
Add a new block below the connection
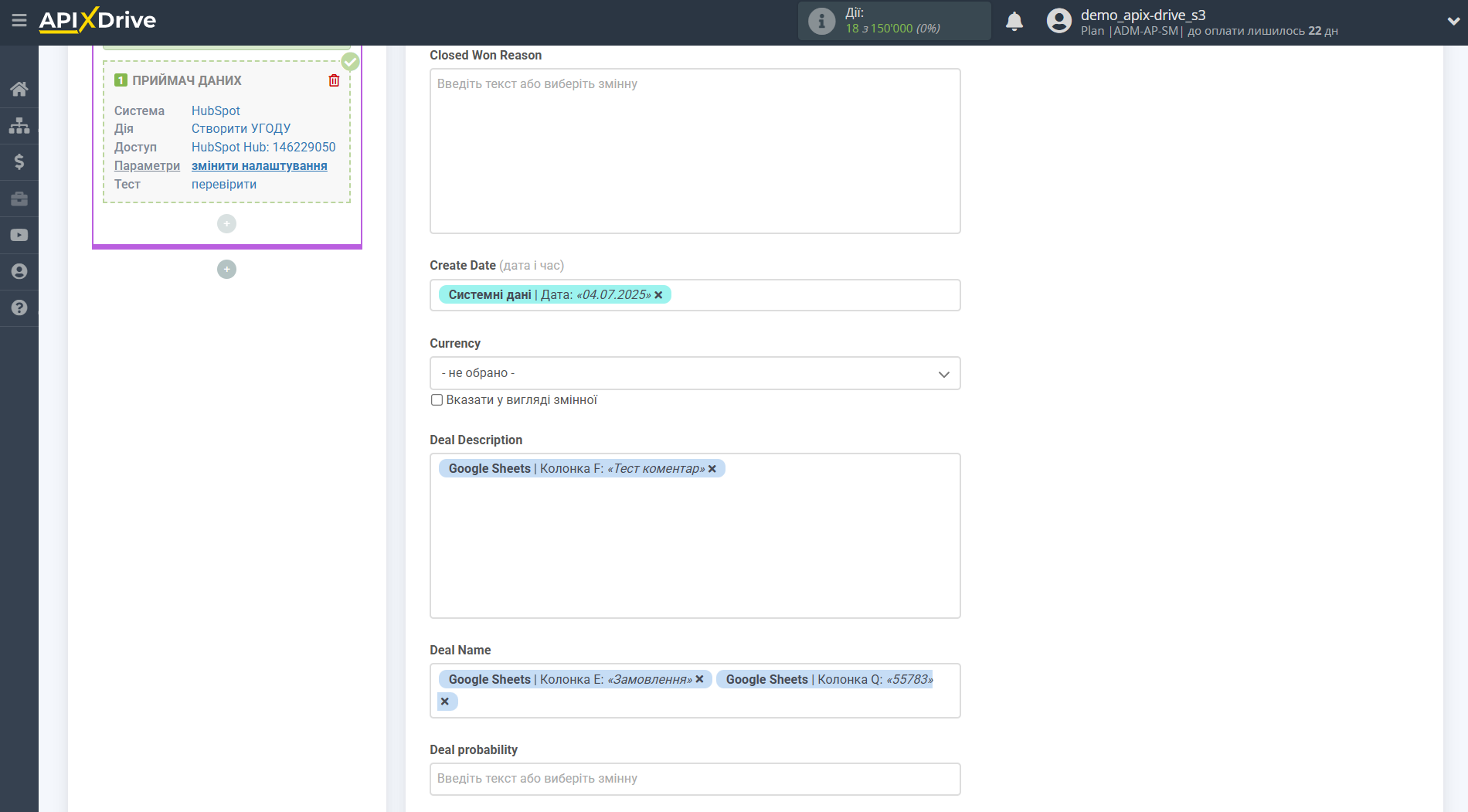226,269
